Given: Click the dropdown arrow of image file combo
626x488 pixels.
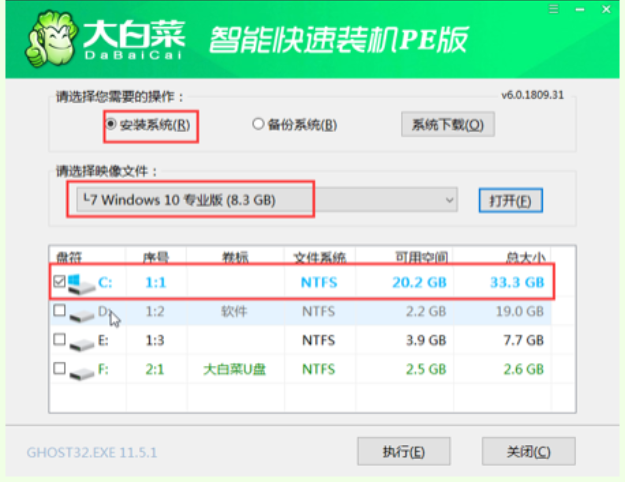Looking at the screenshot, I should (x=449, y=200).
